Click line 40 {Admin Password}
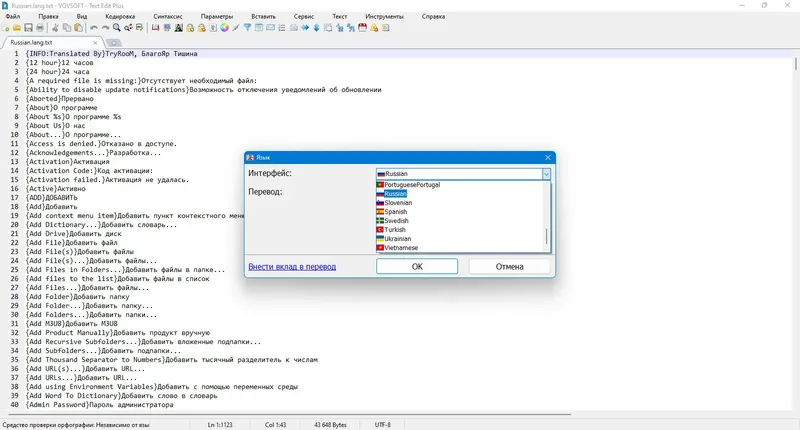800x430 pixels. click(99, 404)
